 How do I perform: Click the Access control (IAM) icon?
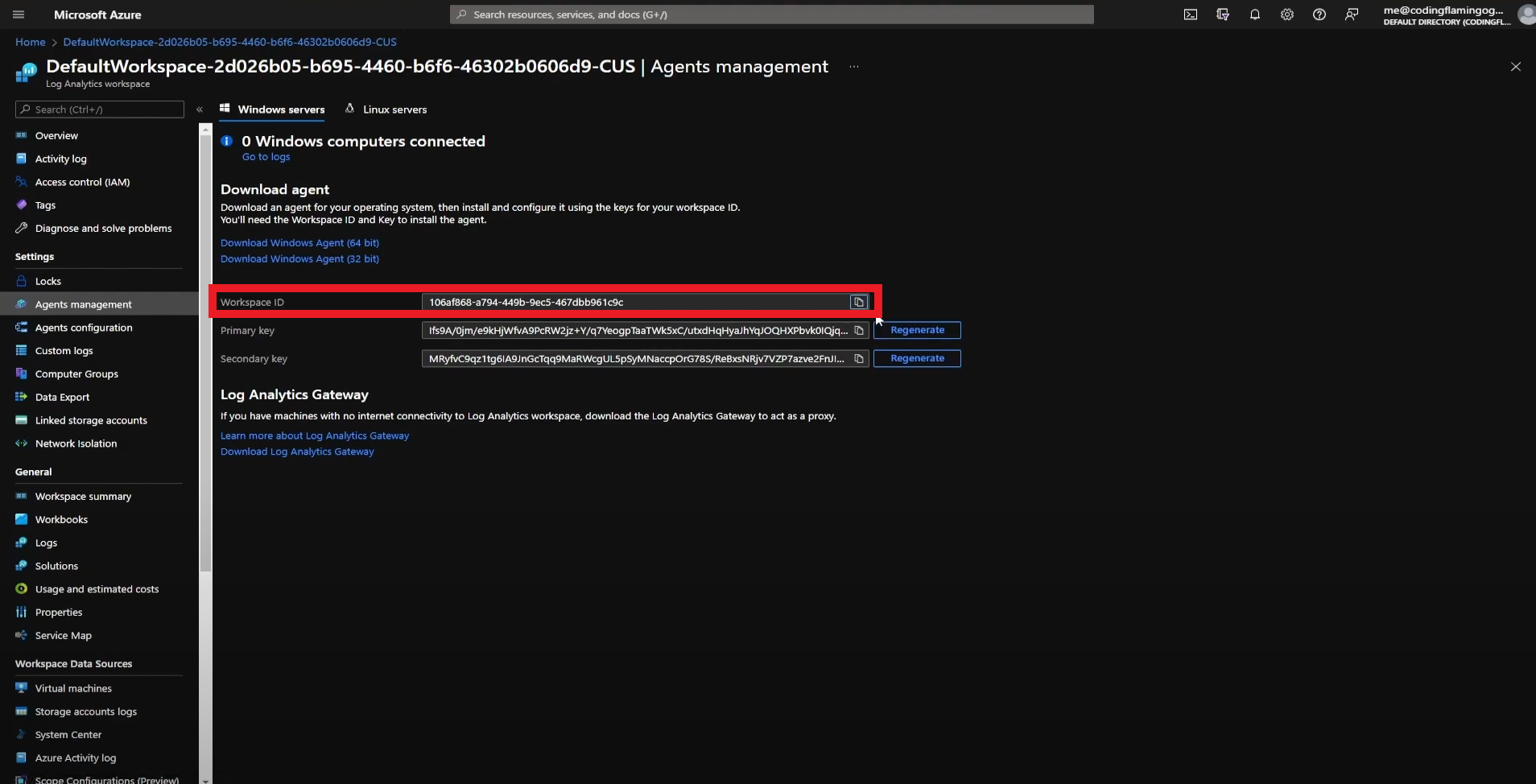click(22, 182)
